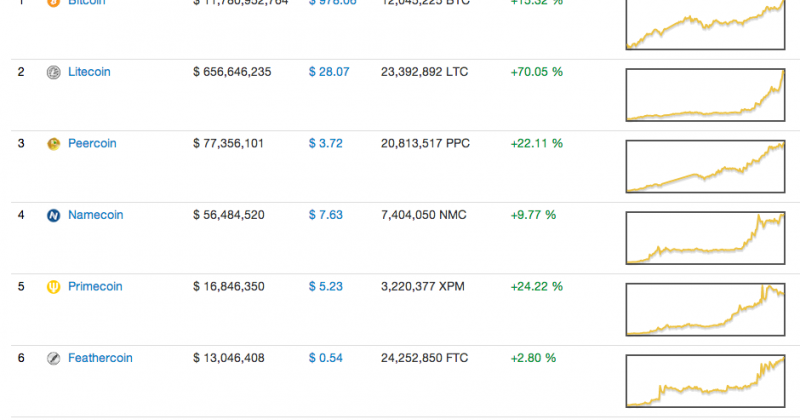Click rank number 3 for Peercoin
Image resolution: width=800 pixels, height=420 pixels.
(21, 143)
